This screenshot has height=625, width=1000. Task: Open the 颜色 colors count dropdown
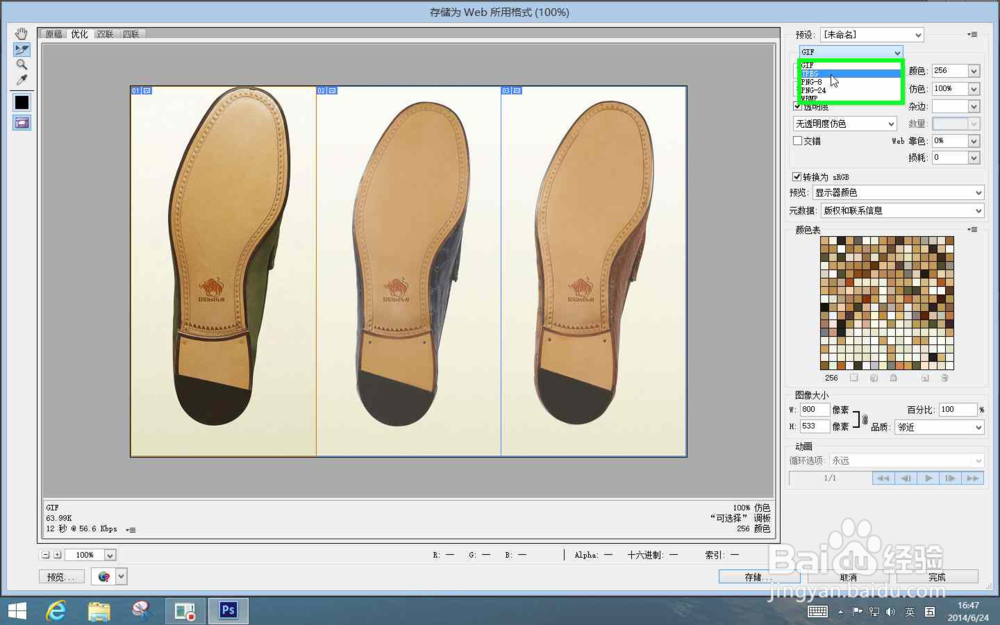tap(974, 71)
